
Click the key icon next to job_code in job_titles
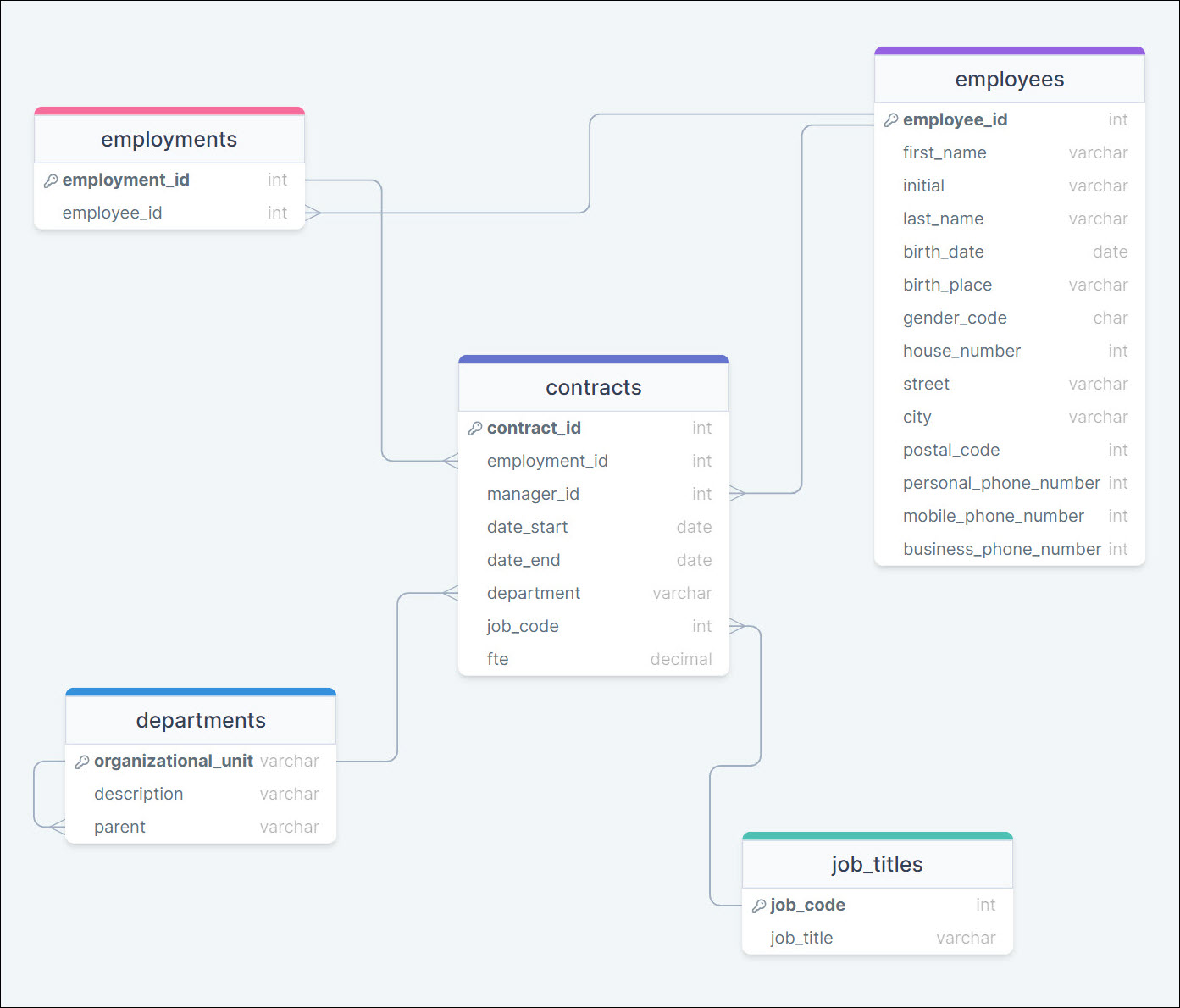tap(759, 906)
